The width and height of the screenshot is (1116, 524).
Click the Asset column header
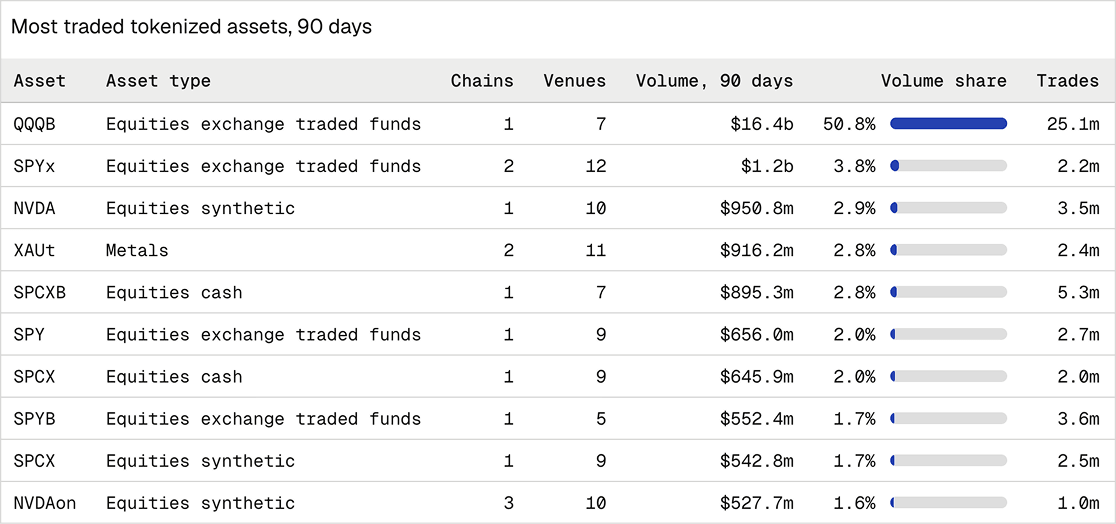tap(39, 80)
